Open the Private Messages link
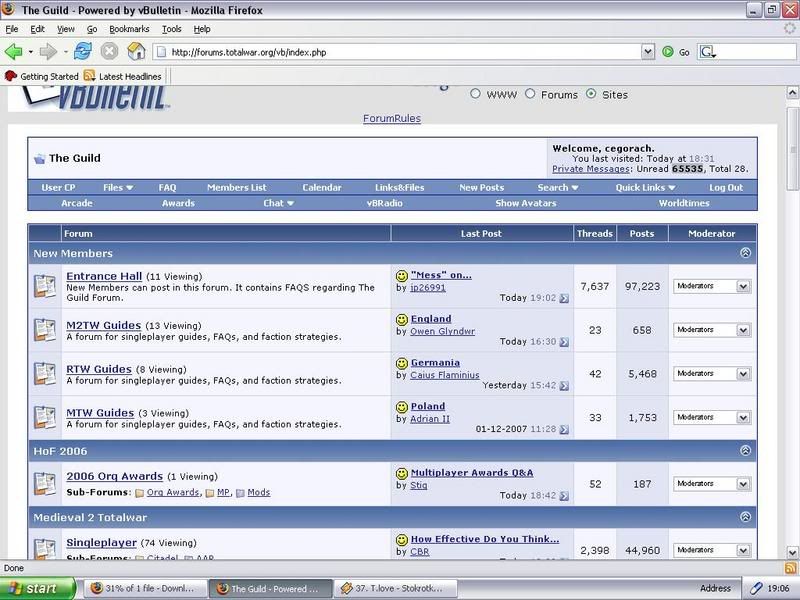This screenshot has height=600, width=800. coord(591,169)
